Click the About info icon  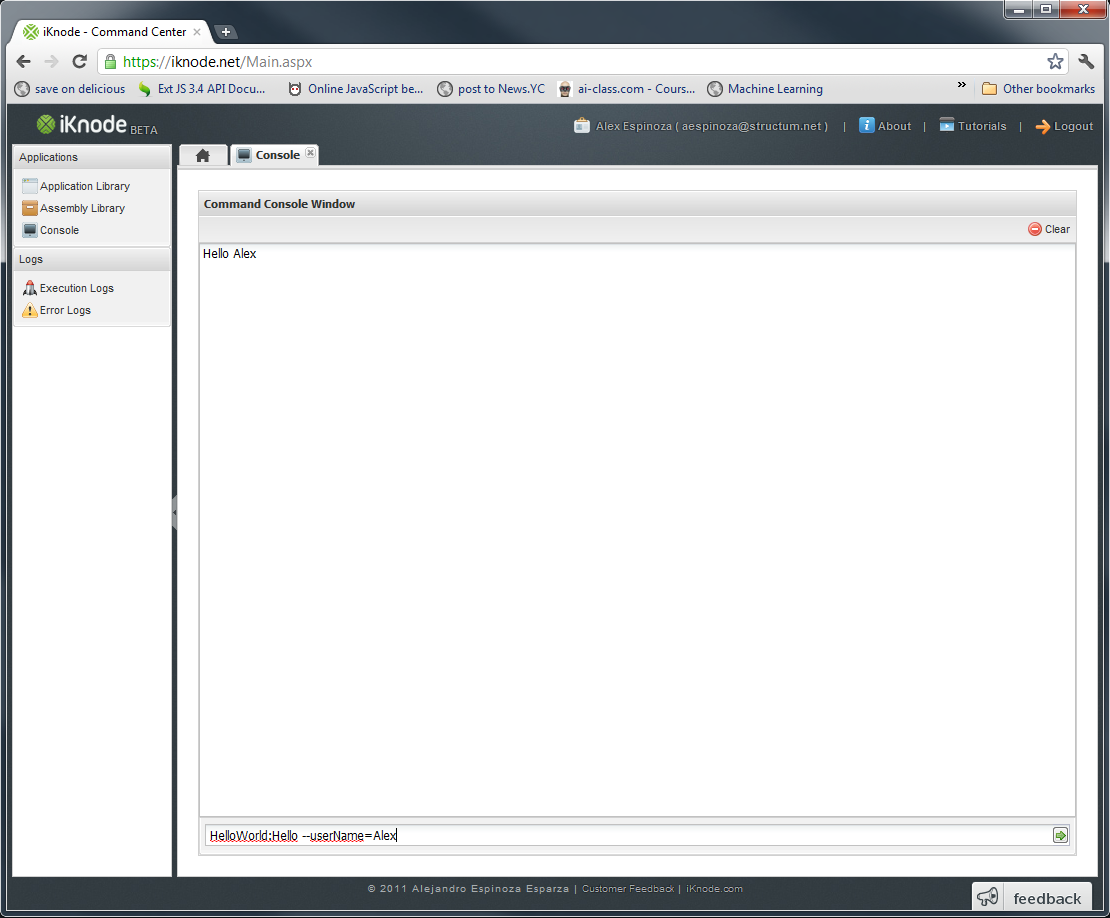866,125
